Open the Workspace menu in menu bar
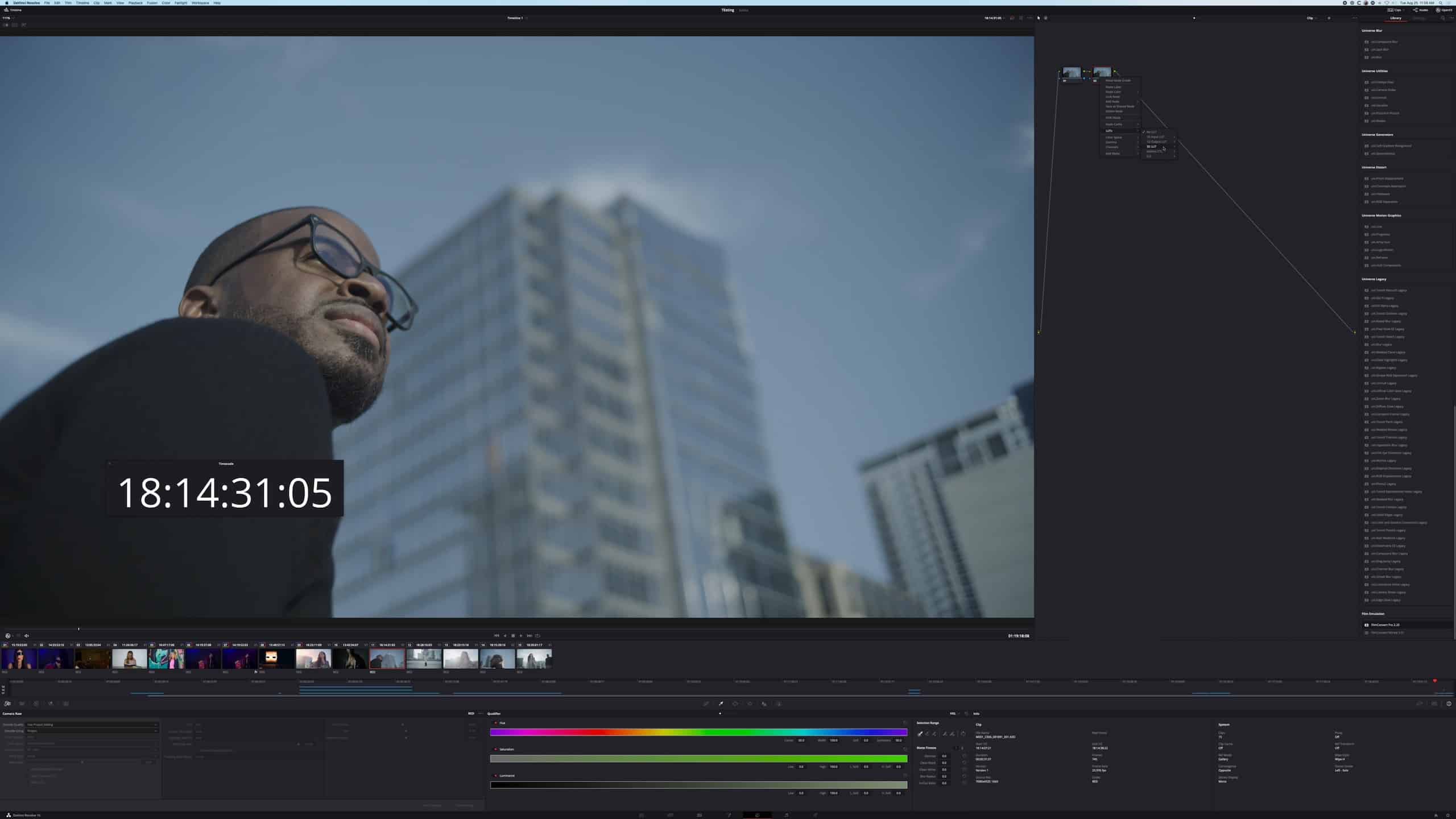The image size is (1456, 819). [x=200, y=3]
